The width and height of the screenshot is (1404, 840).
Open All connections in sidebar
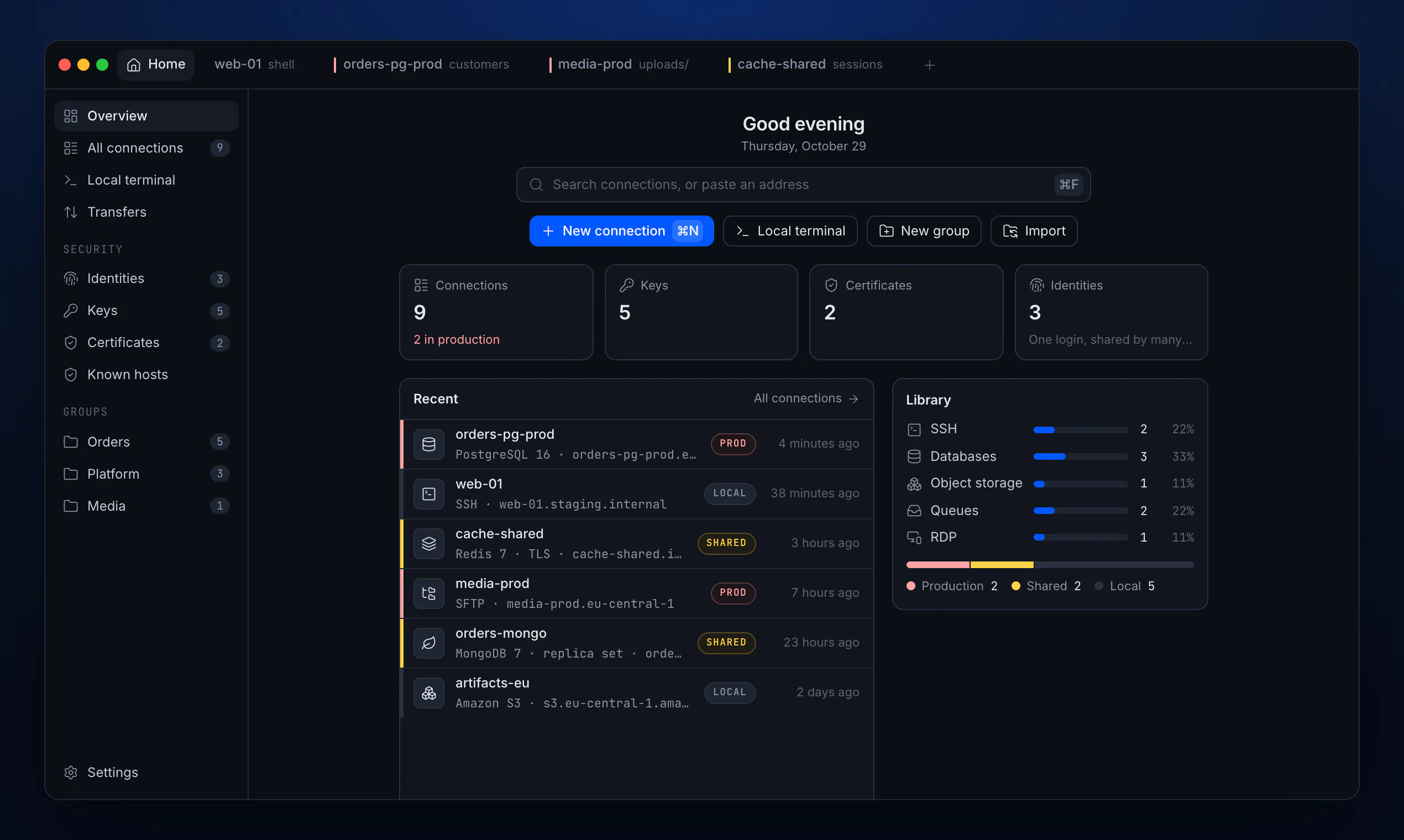point(146,148)
